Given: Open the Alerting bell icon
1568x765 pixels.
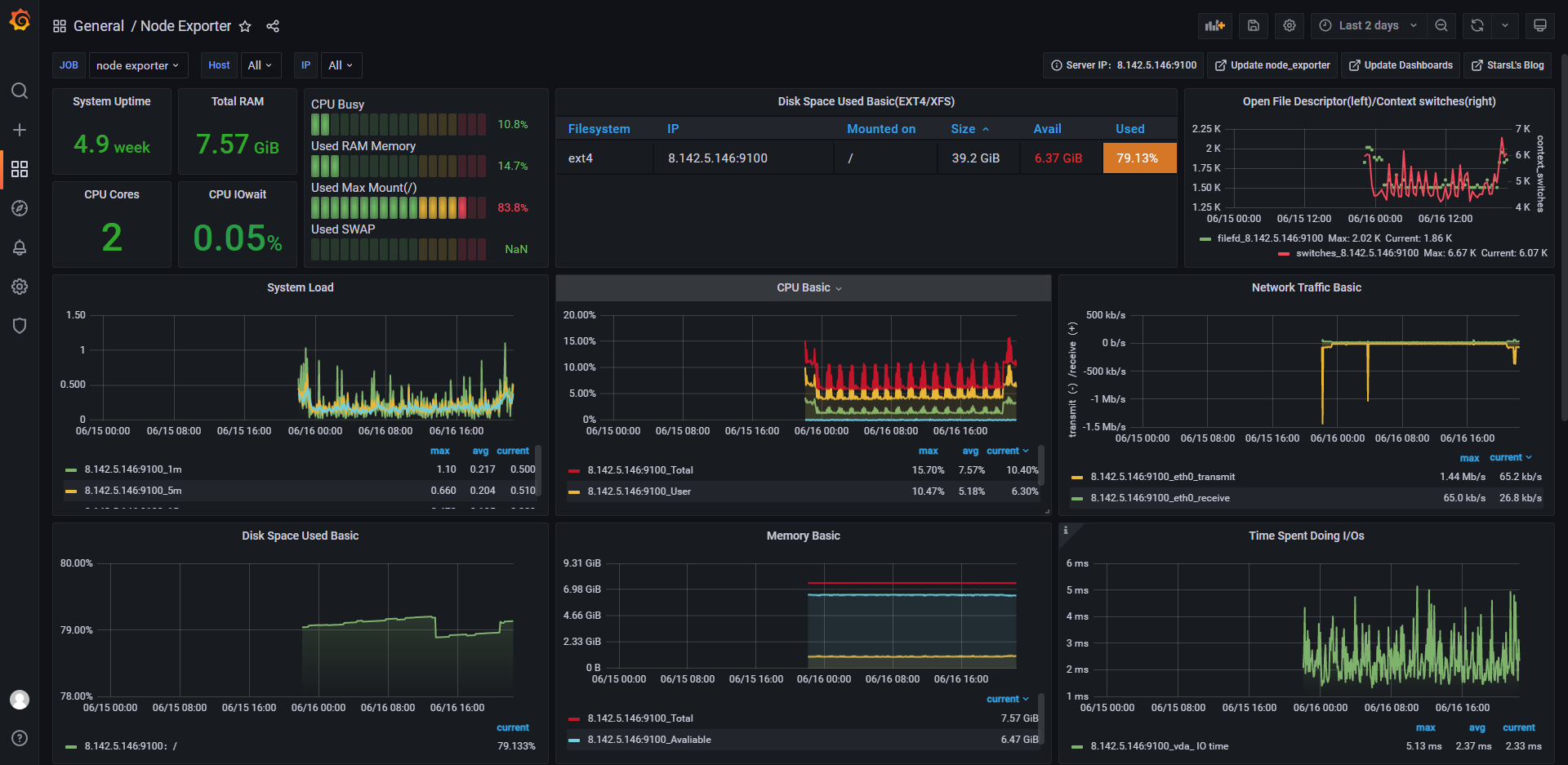Looking at the screenshot, I should [20, 247].
